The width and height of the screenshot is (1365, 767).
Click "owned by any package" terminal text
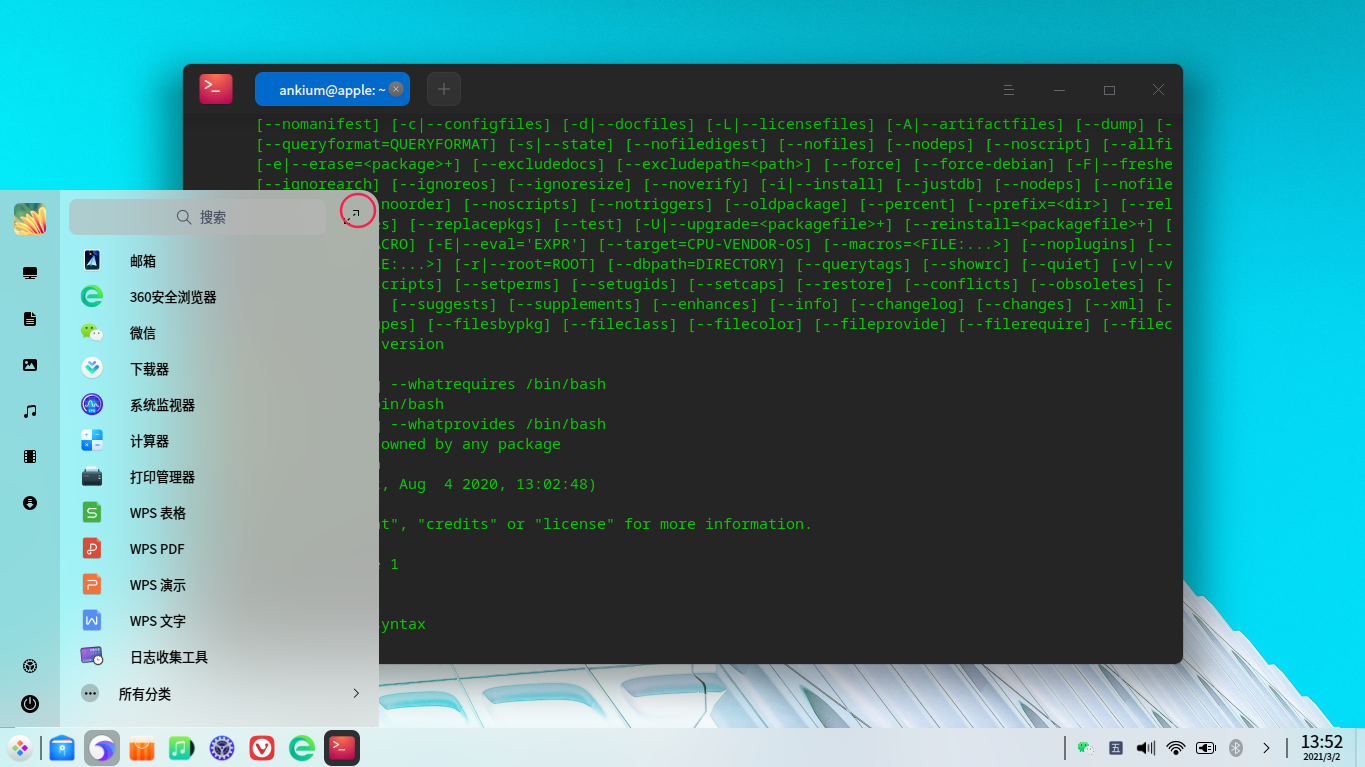click(470, 444)
